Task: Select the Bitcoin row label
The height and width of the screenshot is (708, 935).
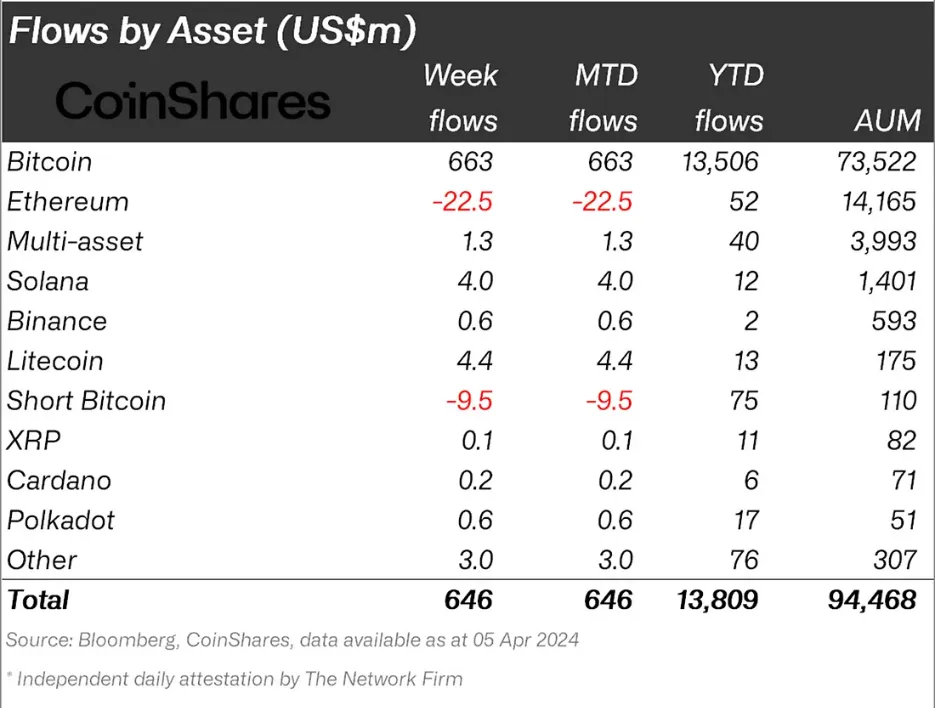Action: tap(49, 162)
